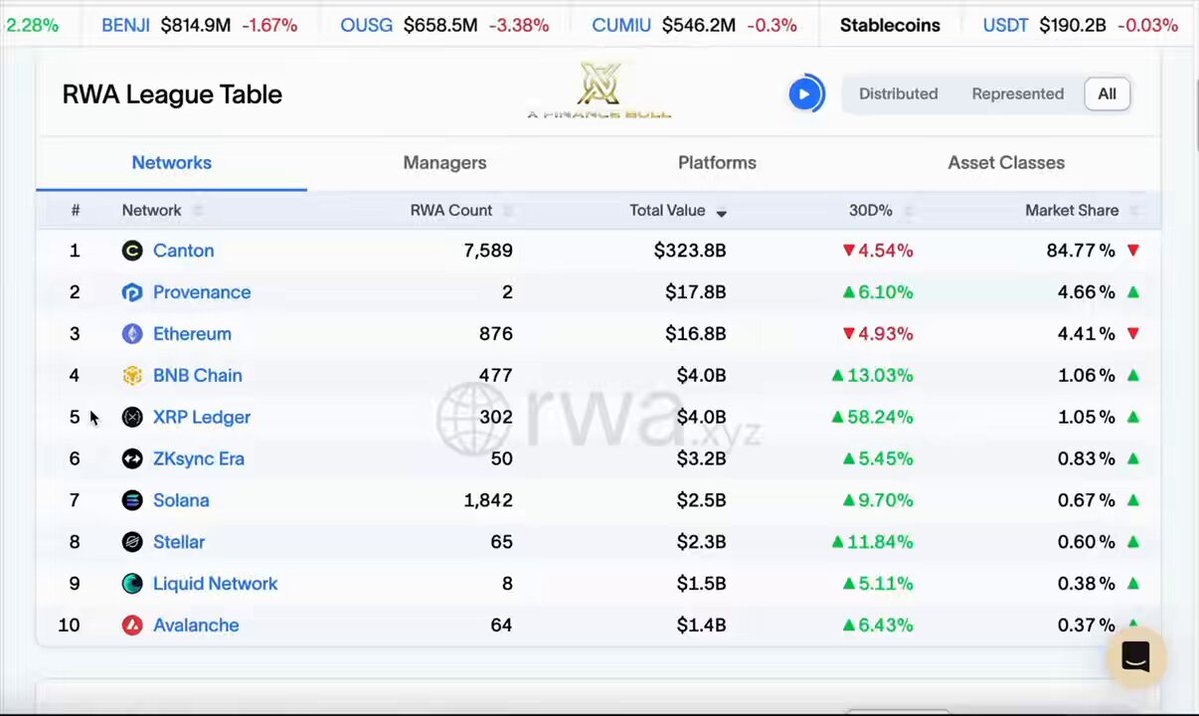Image resolution: width=1199 pixels, height=716 pixels.
Task: Switch to the Platforms tab
Action: 716,163
